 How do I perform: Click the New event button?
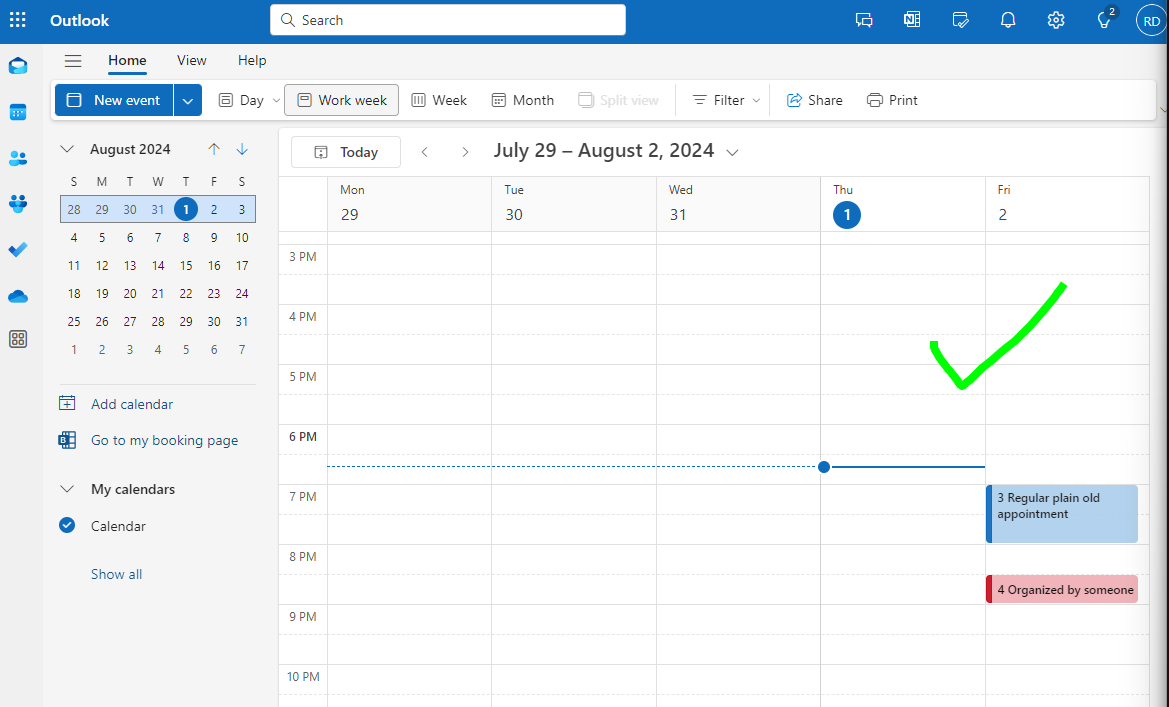114,100
